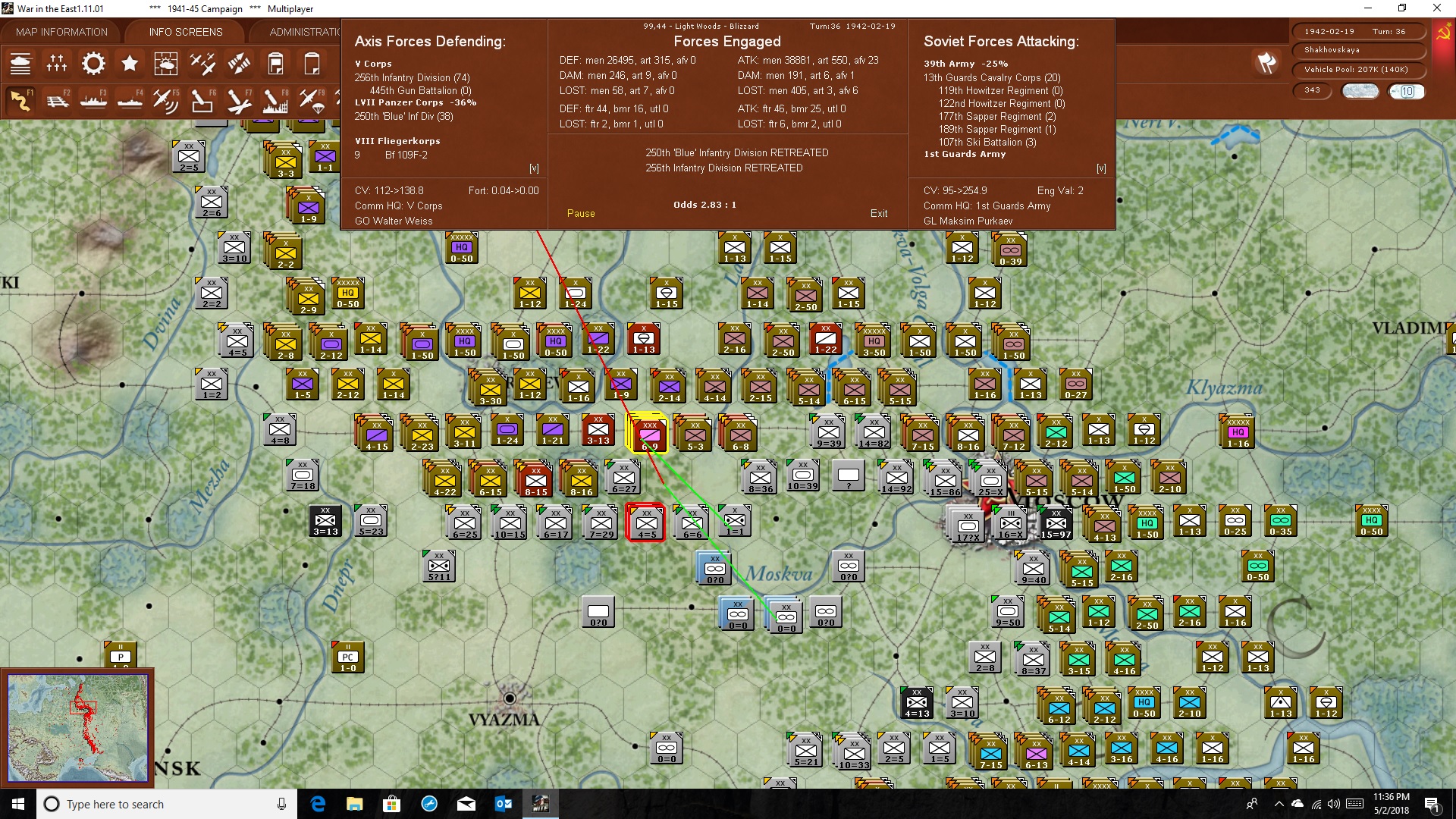The height and width of the screenshot is (819, 1456).
Task: Select F4 amphibious transport mode
Action: click(130, 100)
